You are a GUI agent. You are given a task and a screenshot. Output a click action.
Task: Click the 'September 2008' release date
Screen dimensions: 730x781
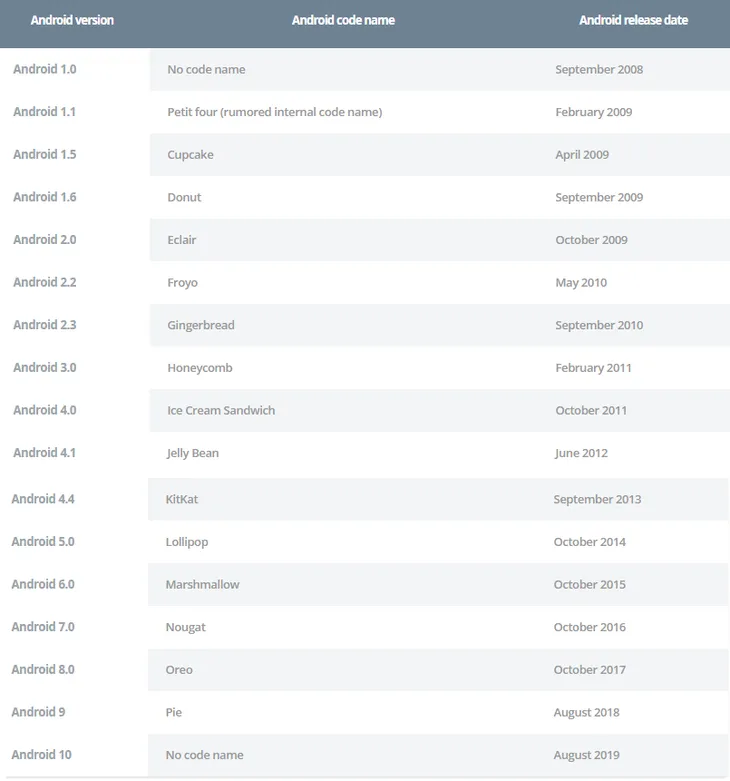tap(599, 70)
